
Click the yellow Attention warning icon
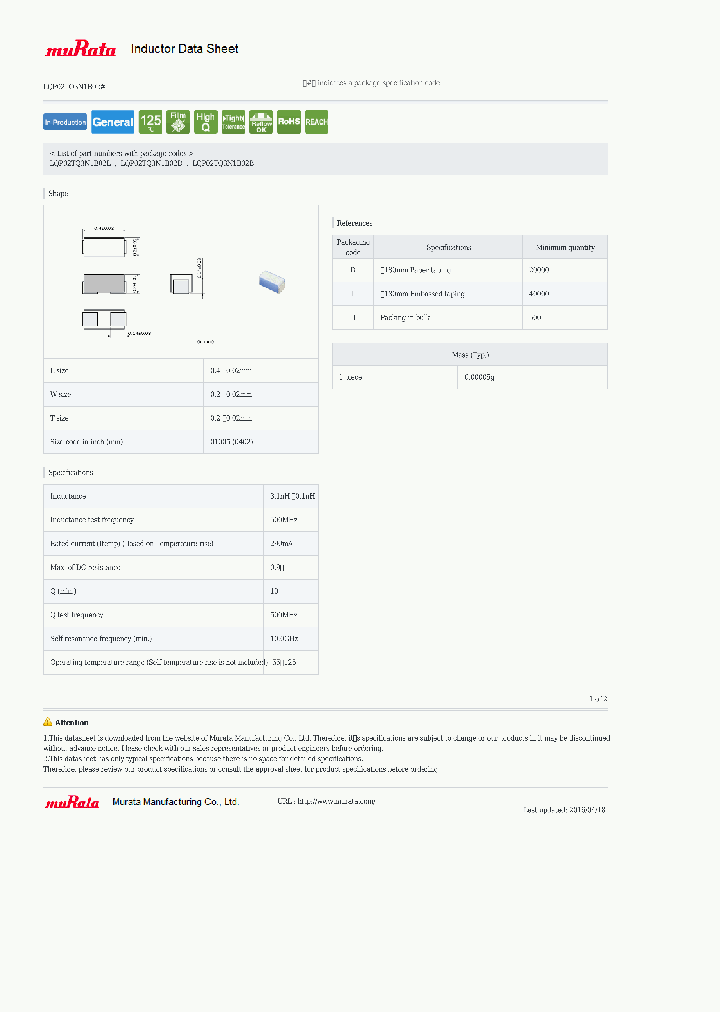48,722
